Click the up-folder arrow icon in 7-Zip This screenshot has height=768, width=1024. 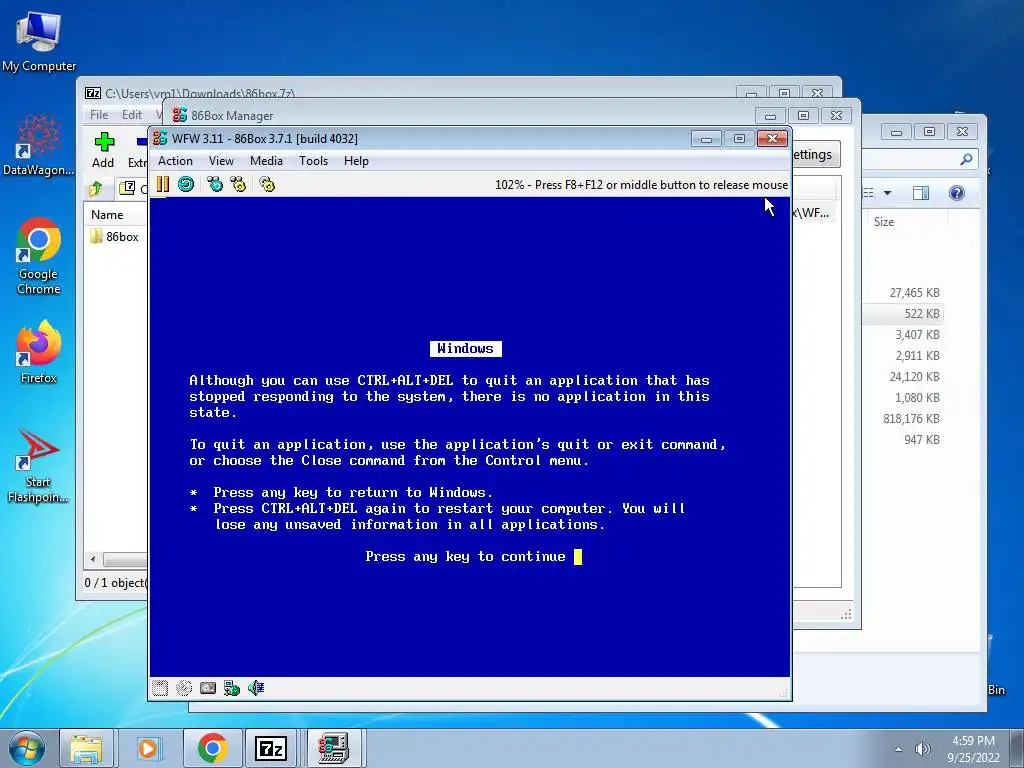point(96,189)
